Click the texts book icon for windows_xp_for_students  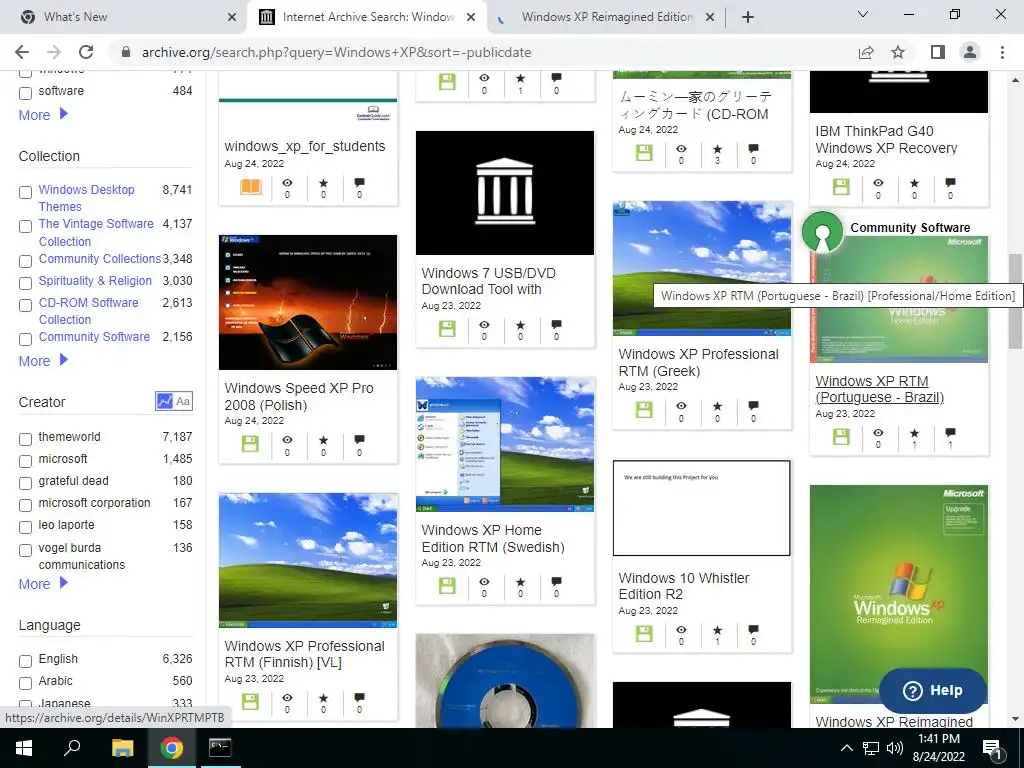tap(251, 187)
